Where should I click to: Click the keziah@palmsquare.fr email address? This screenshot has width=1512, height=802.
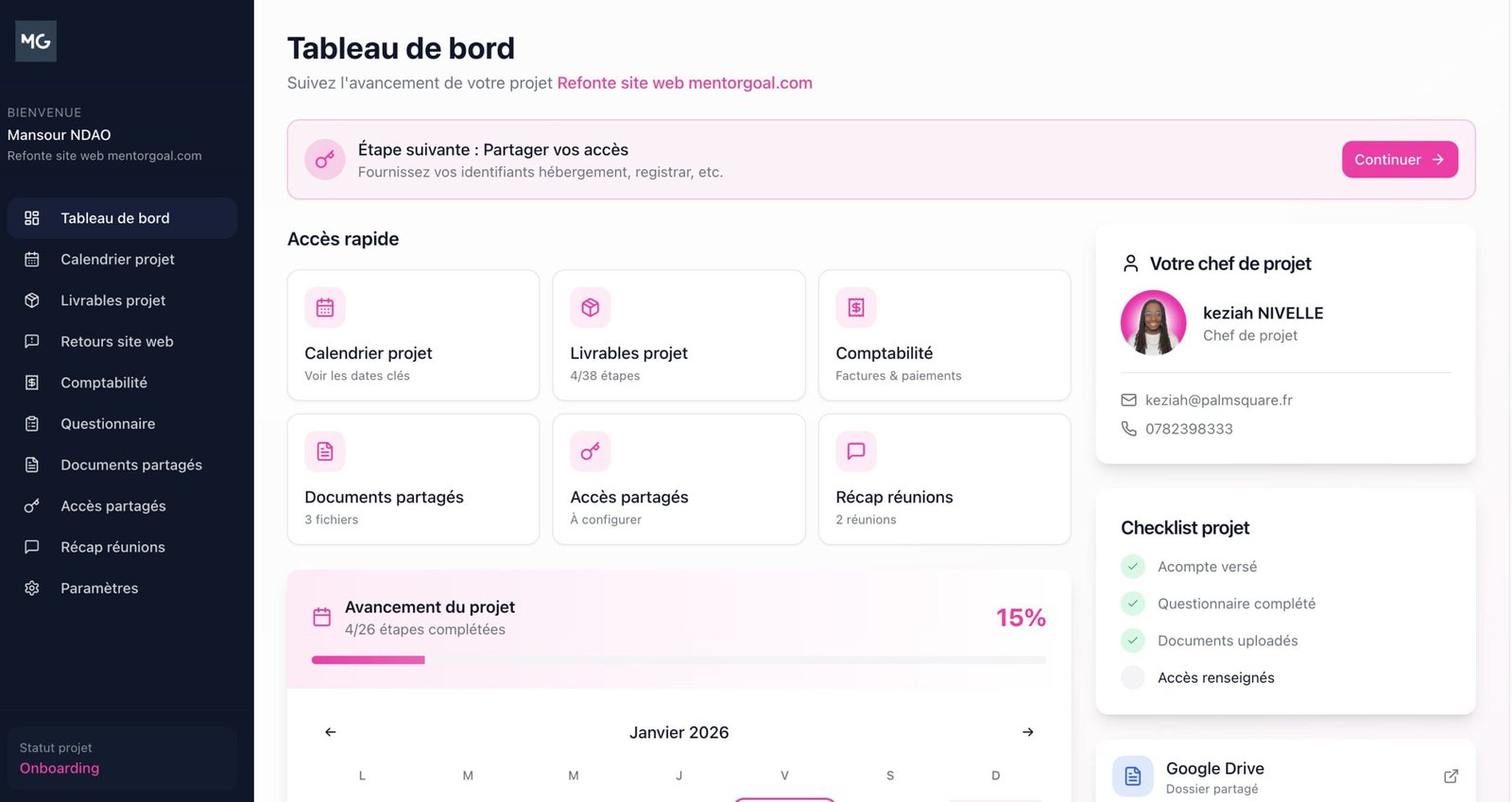point(1219,401)
